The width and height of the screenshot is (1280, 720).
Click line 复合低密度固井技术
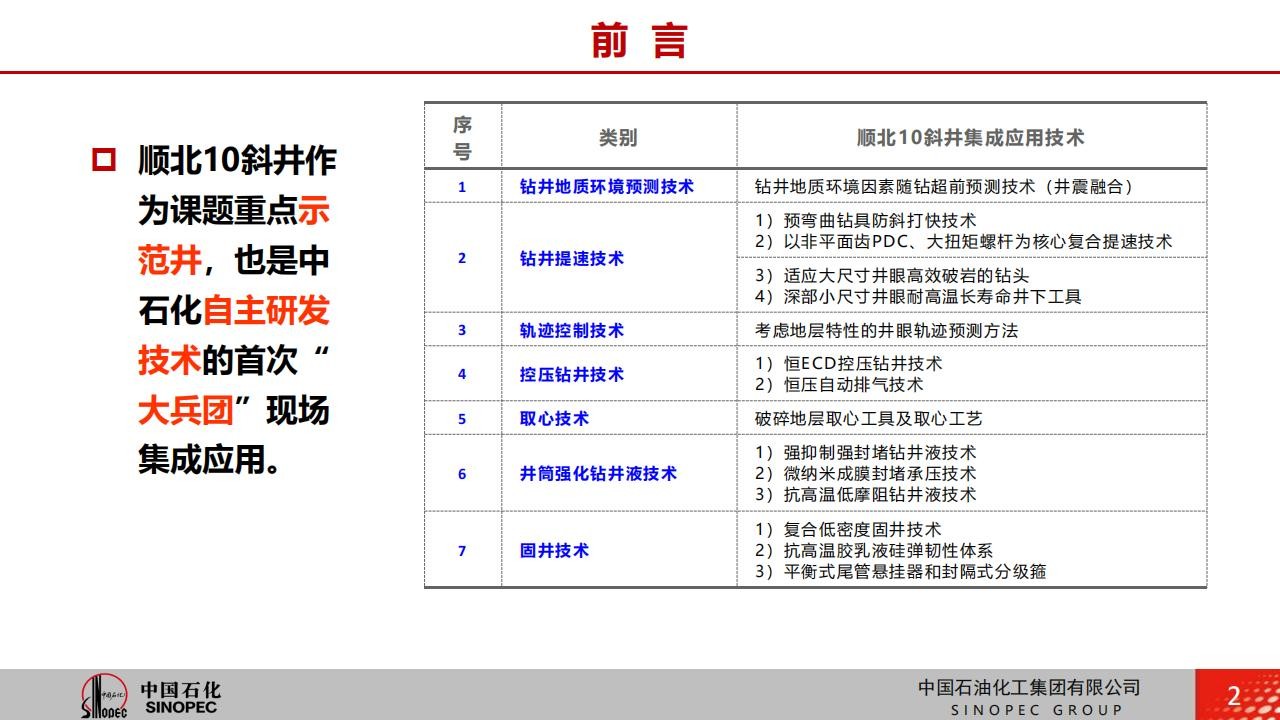863,529
